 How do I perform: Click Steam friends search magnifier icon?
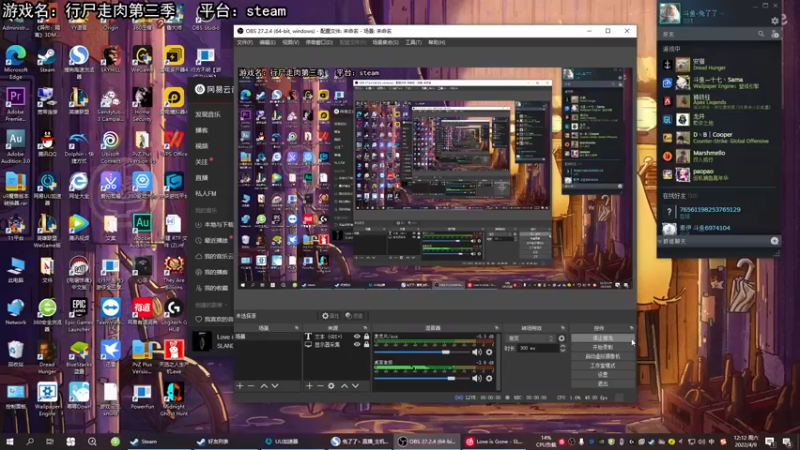pyautogui.click(x=761, y=34)
